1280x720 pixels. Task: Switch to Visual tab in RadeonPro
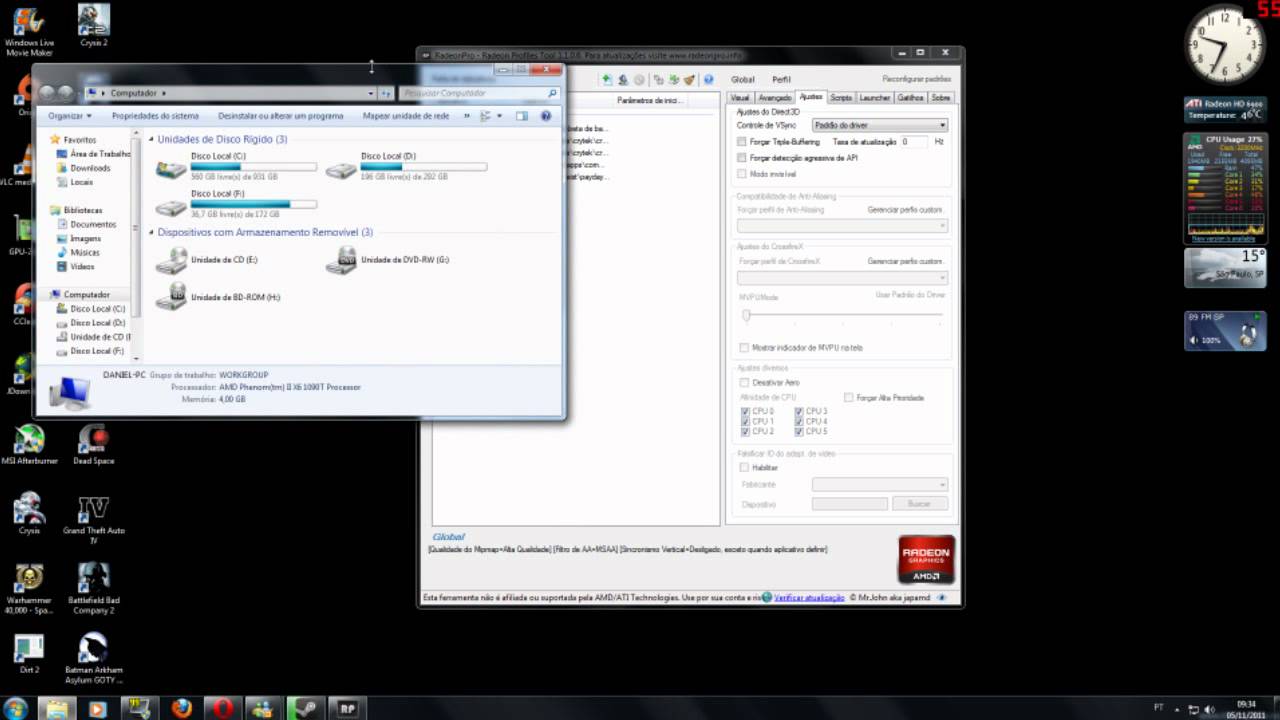740,98
